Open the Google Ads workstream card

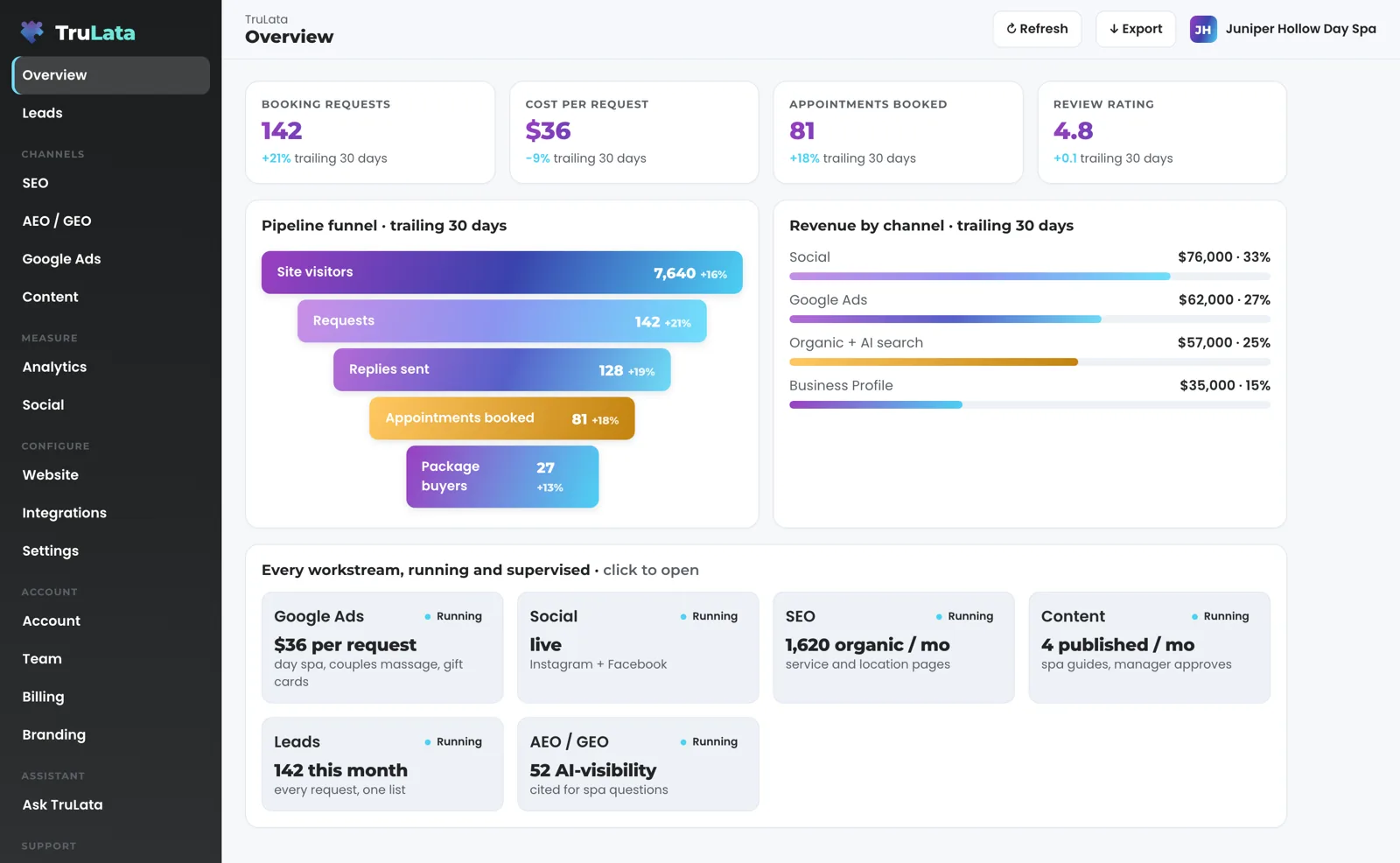(382, 648)
